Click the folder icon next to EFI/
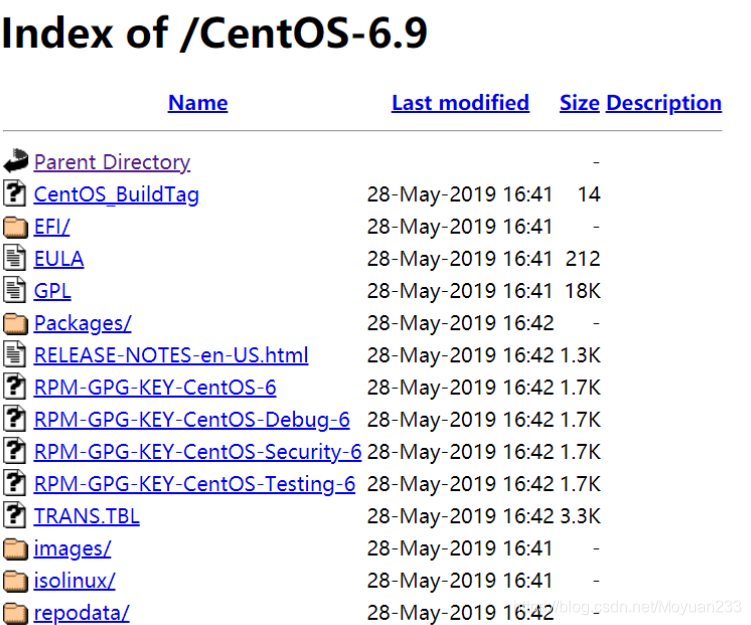 15,227
